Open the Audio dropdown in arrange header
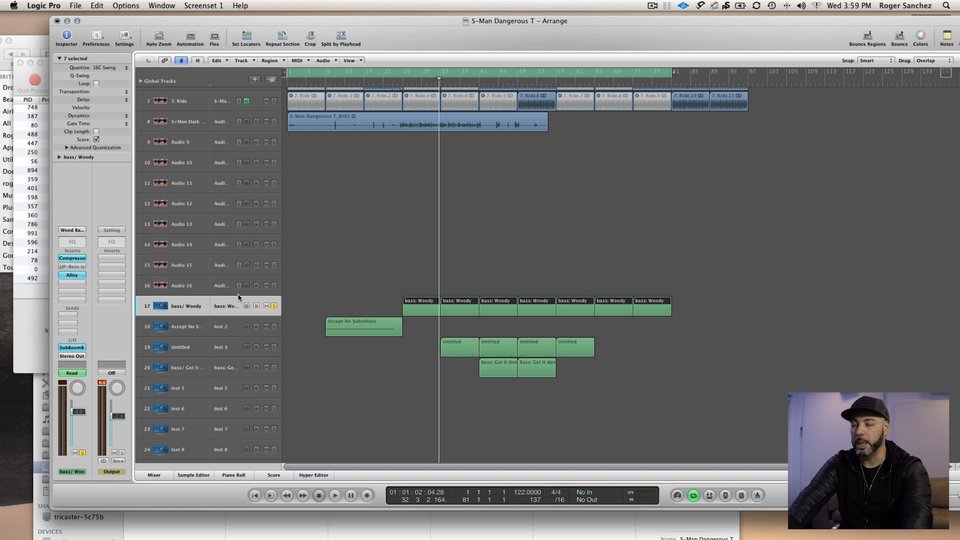960x540 pixels. click(x=326, y=61)
